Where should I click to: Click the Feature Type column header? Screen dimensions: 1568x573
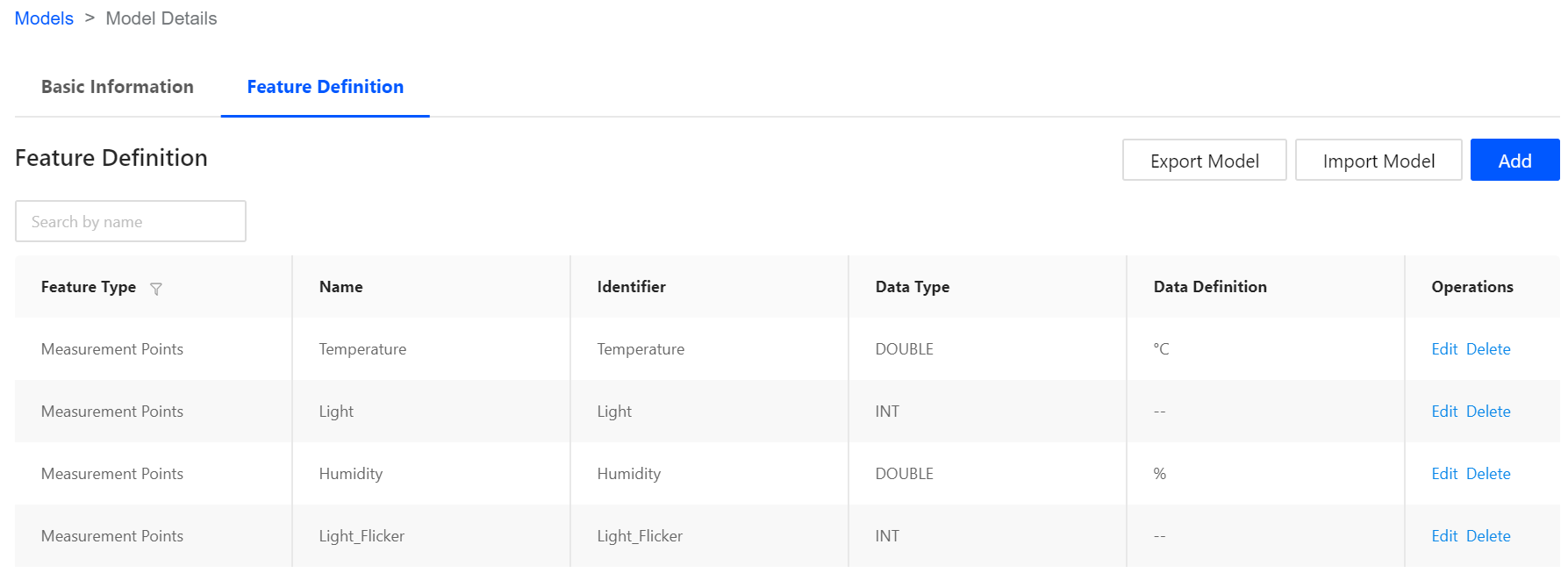pyautogui.click(x=89, y=287)
